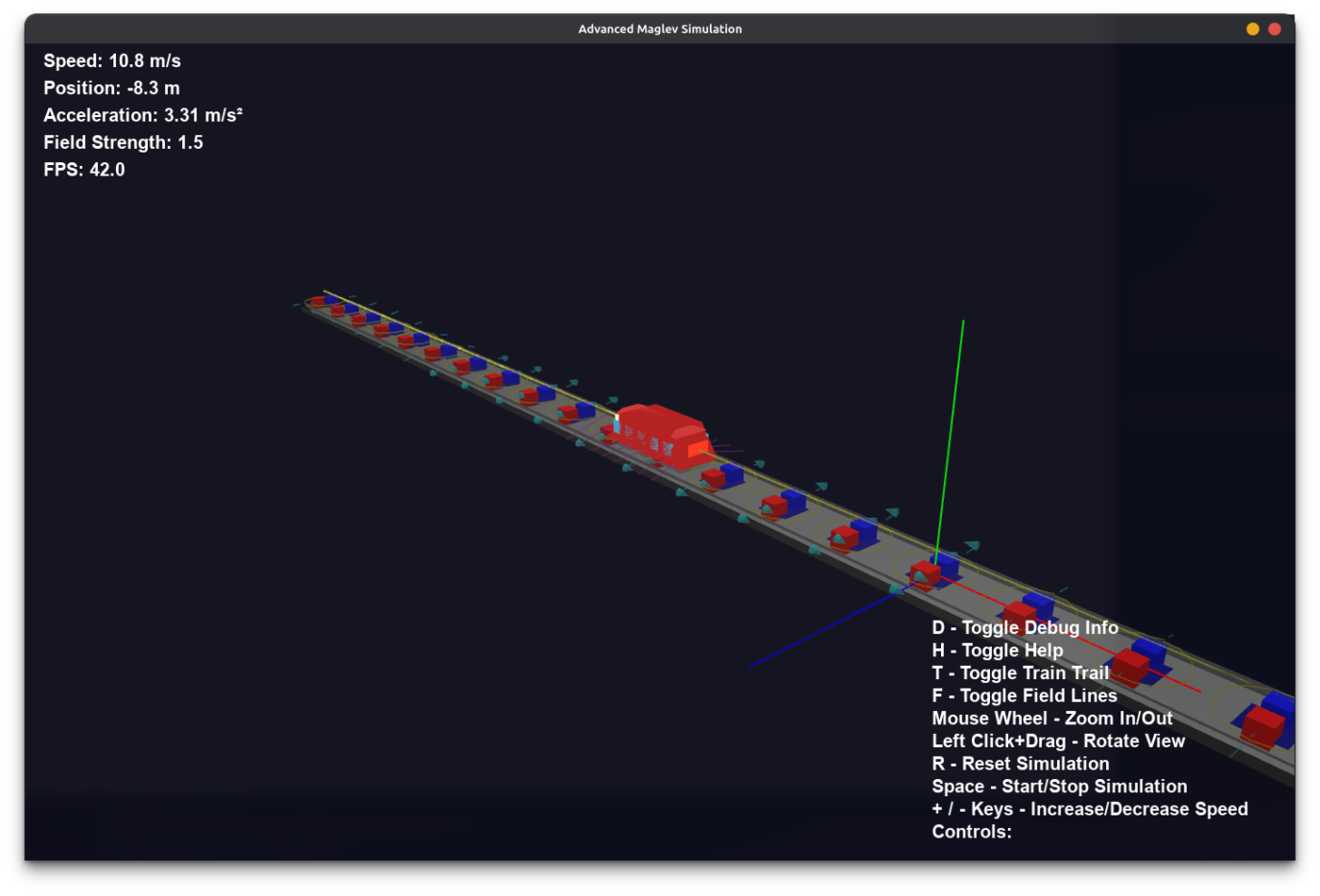Toggle Field Lines via the F control entry
The width and height of the screenshot is (1320, 896).
click(1024, 696)
